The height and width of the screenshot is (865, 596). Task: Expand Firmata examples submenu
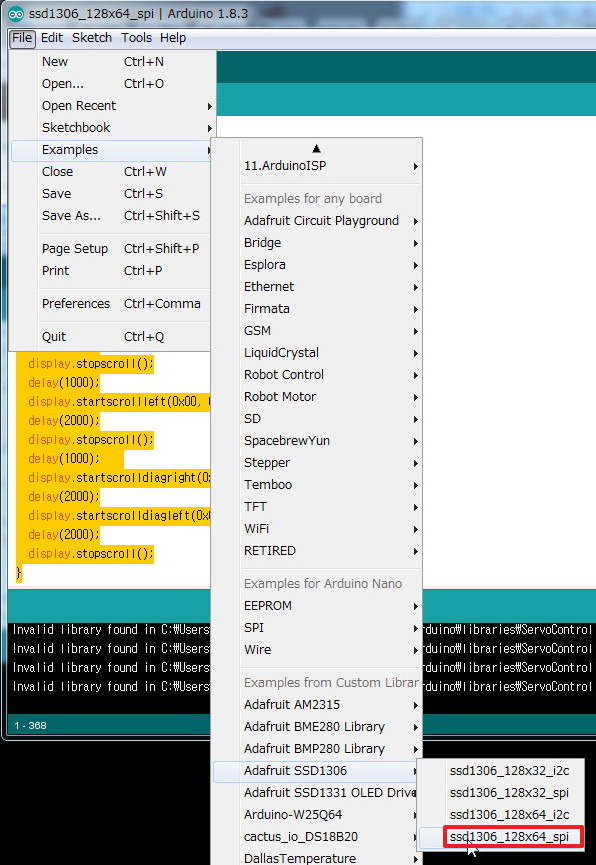tap(317, 309)
